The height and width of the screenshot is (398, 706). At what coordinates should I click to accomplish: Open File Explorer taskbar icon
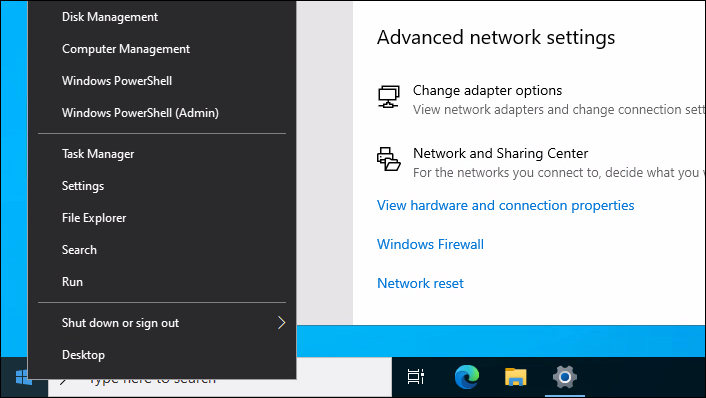pos(516,377)
